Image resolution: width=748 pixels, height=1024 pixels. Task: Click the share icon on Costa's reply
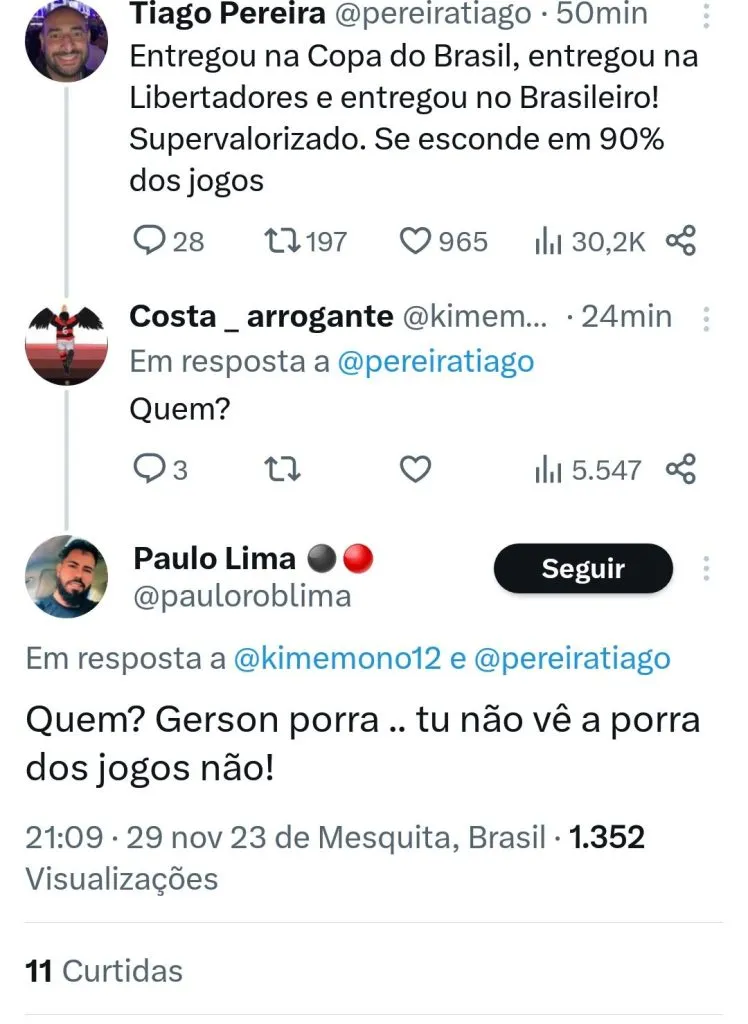click(680, 469)
